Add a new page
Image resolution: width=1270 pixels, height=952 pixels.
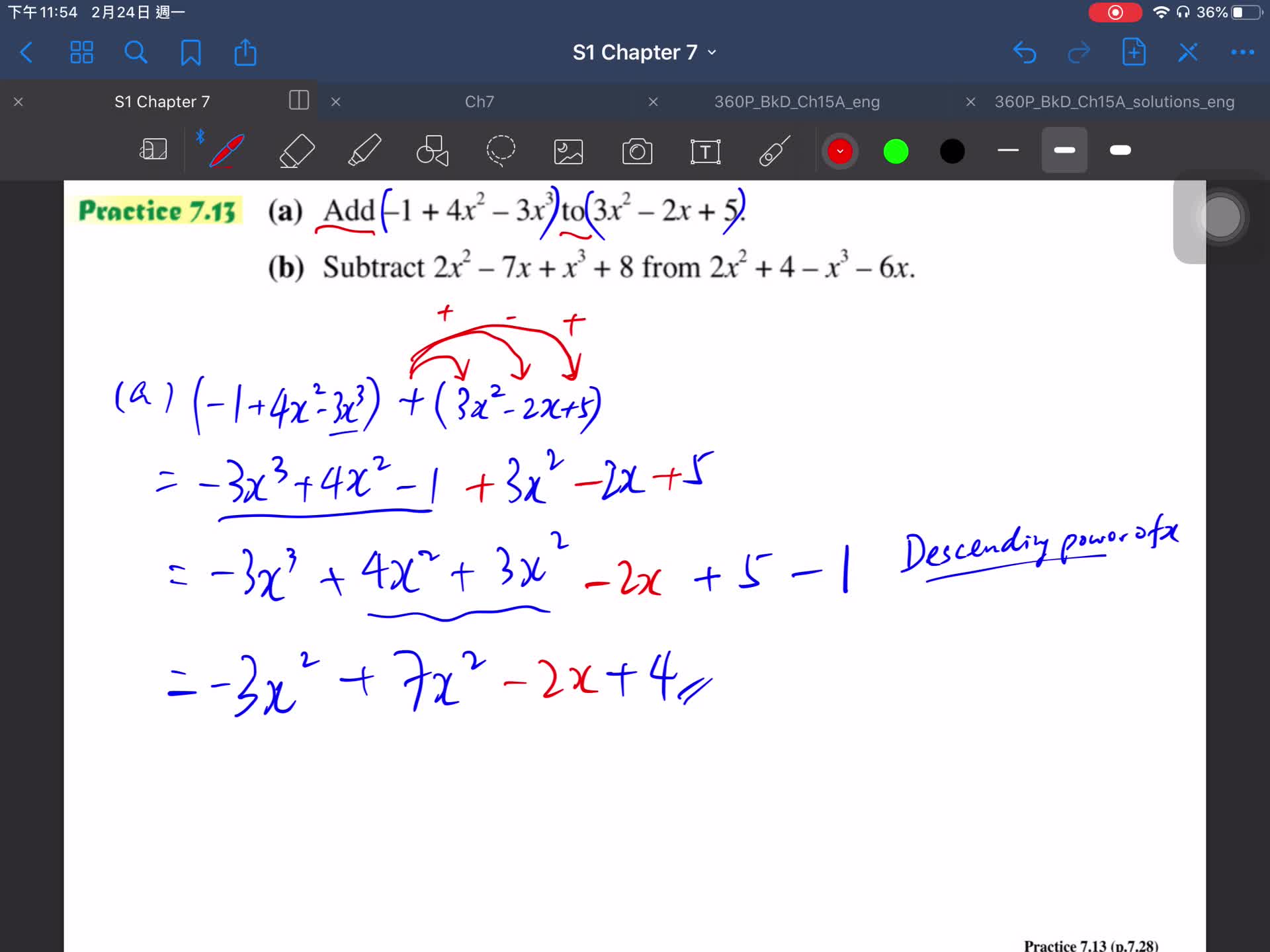click(1134, 52)
